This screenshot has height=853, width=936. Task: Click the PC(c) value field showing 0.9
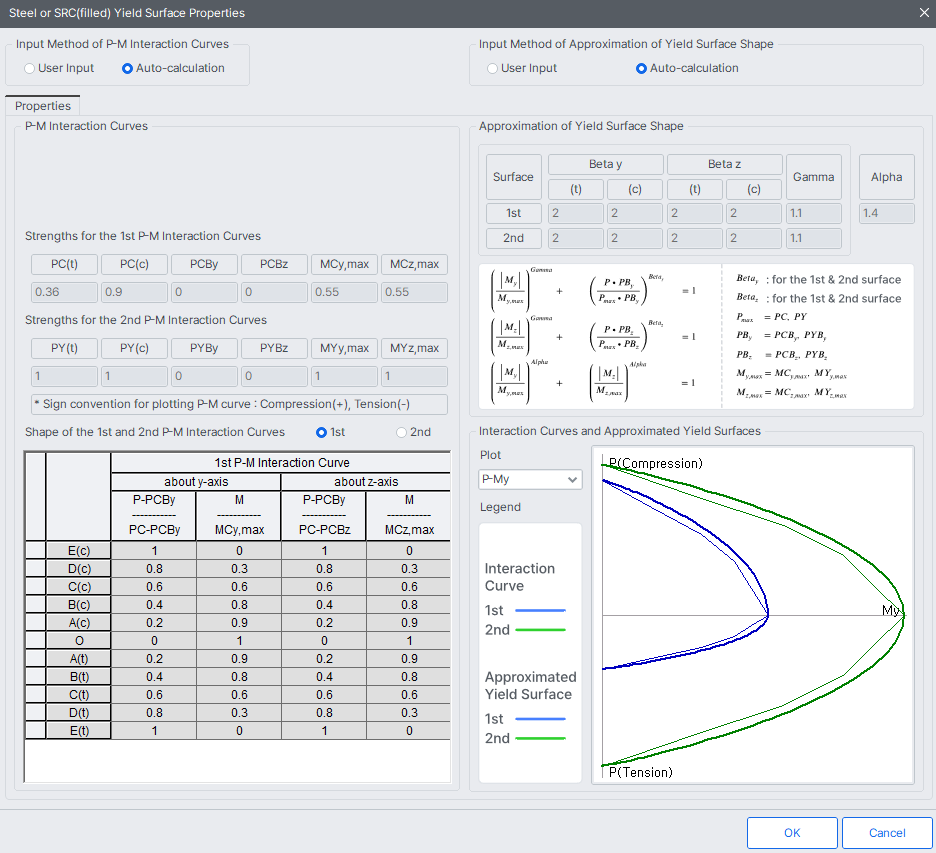pos(134,292)
